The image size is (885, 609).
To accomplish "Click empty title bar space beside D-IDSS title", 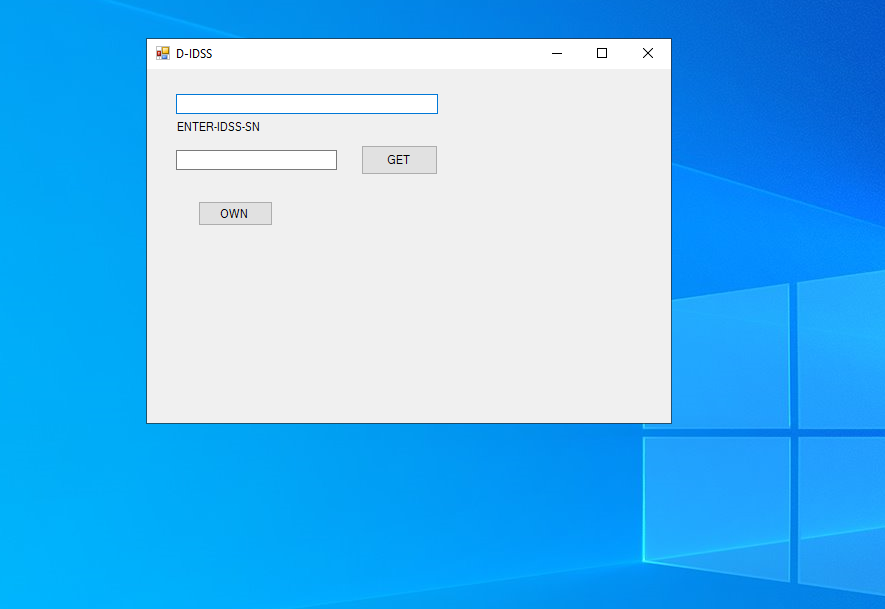I will point(380,54).
